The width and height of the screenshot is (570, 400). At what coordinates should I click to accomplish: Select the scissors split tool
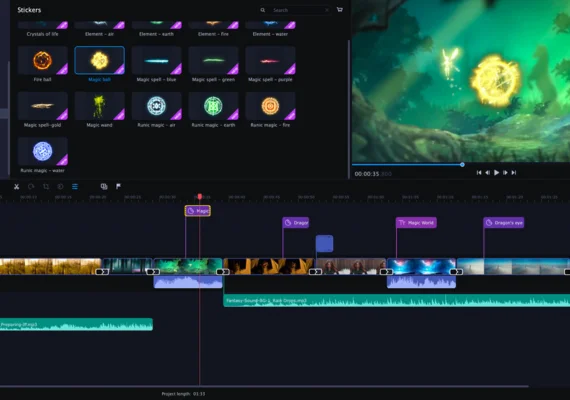pos(16,187)
